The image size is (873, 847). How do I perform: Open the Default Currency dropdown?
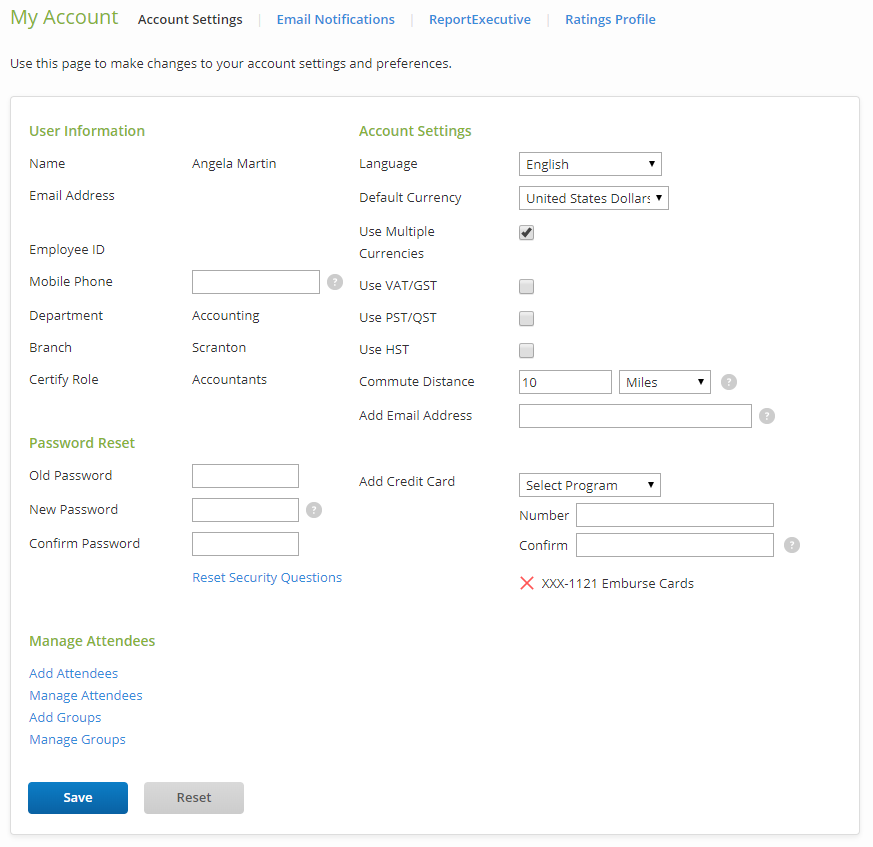point(593,197)
